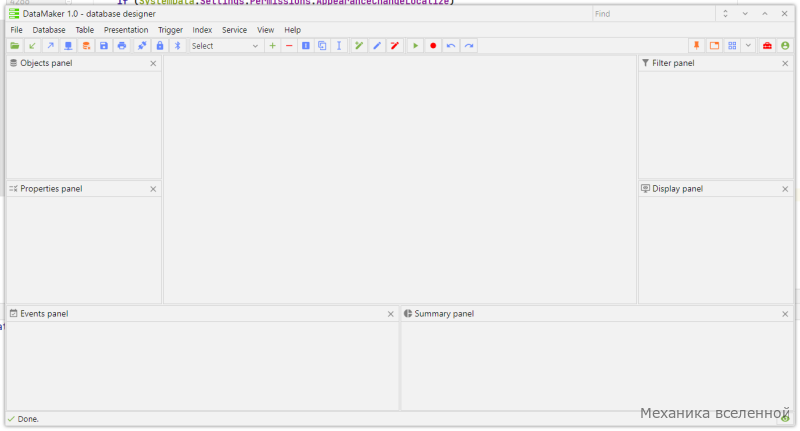800x431 pixels.
Task: Click the green down-left import arrow icon
Action: click(x=32, y=46)
